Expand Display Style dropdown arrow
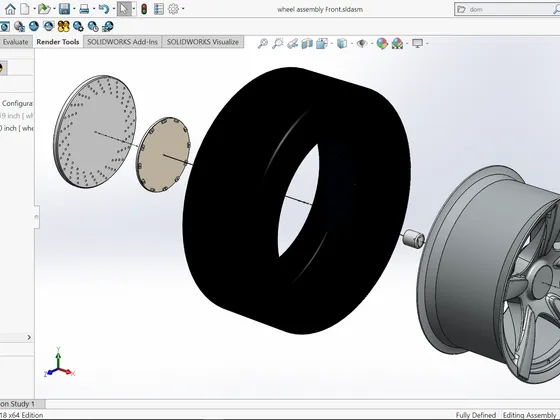Viewport: 560px width, 420px height. [x=352, y=44]
